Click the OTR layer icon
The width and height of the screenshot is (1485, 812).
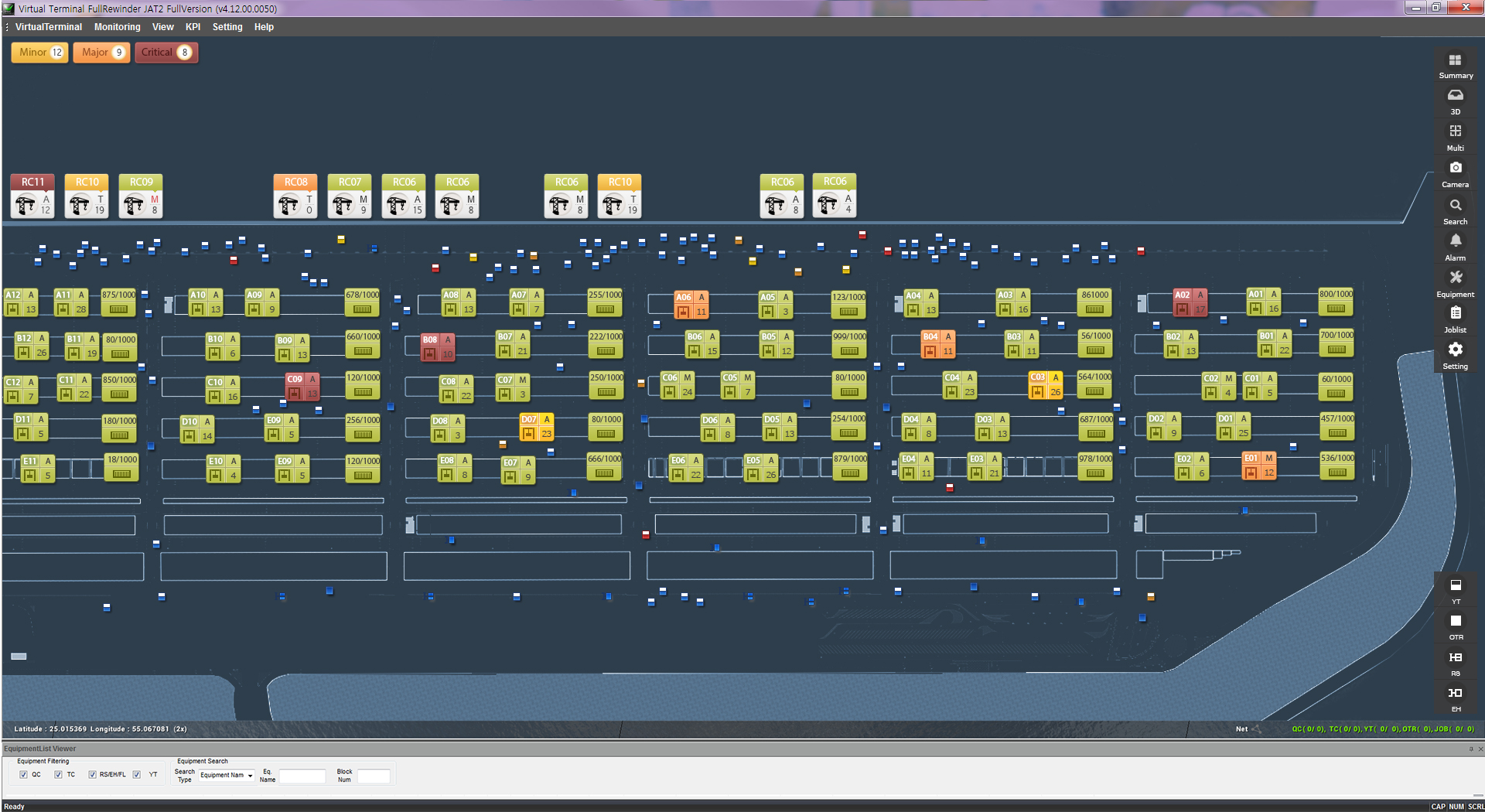point(1455,622)
